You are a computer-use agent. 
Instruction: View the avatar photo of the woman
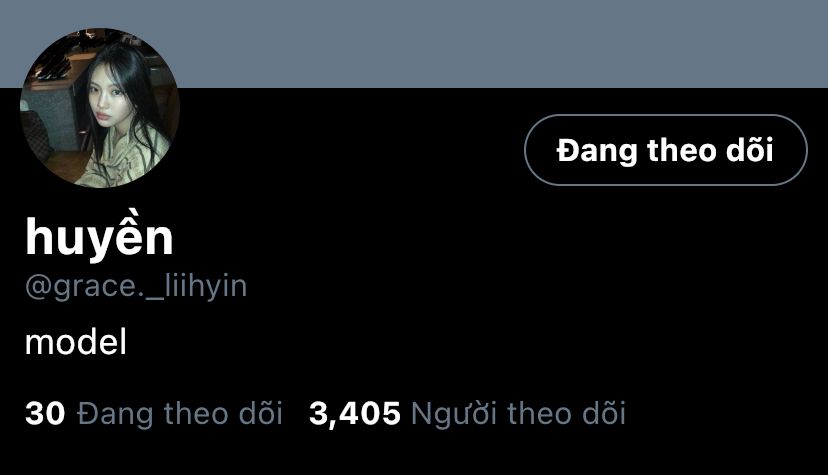pos(100,108)
